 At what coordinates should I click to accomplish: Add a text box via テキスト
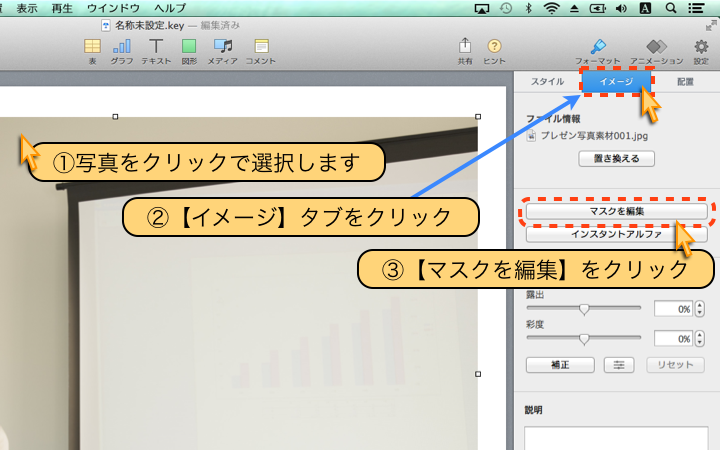[156, 51]
